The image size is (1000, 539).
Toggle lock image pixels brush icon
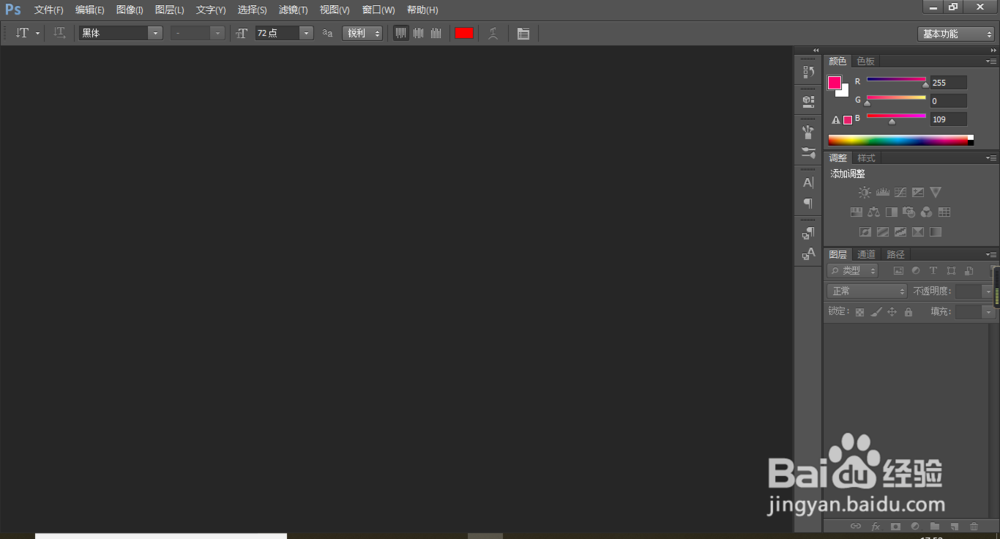[x=876, y=312]
